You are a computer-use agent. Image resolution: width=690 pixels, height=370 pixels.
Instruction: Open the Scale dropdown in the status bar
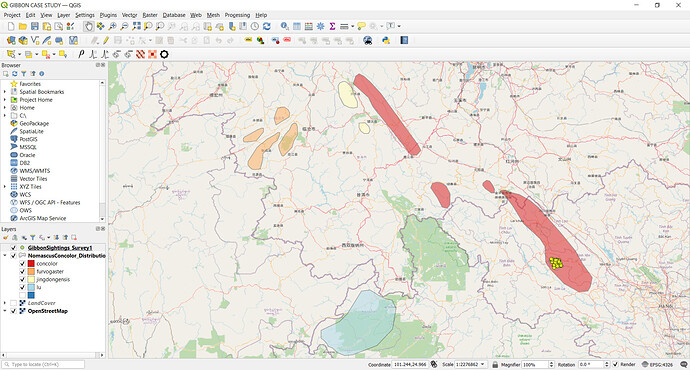pyautogui.click(x=471, y=364)
